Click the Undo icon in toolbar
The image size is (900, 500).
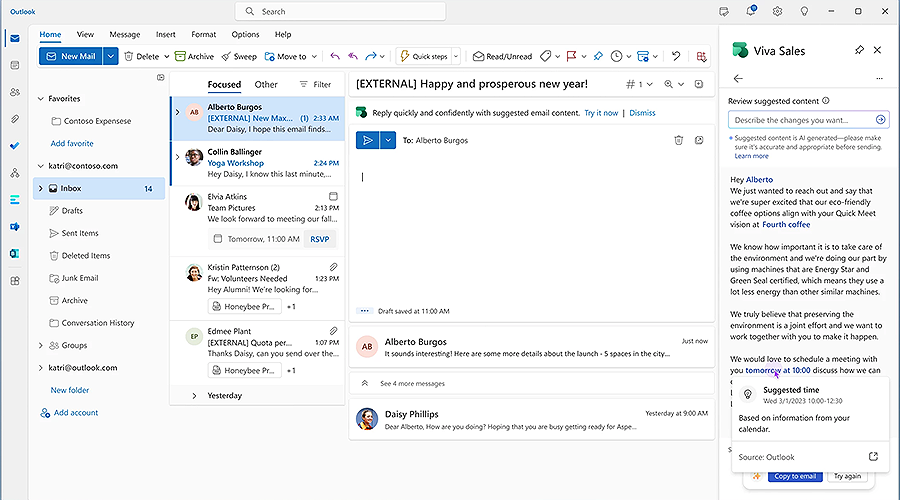click(676, 56)
